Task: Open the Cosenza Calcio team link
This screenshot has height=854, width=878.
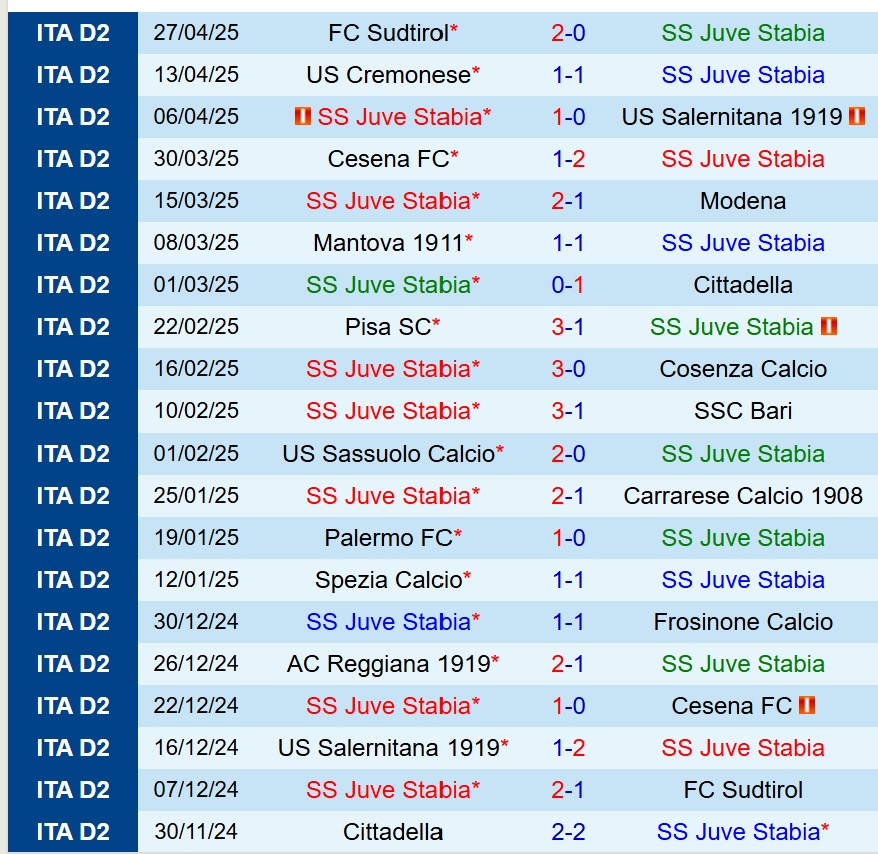Action: pyautogui.click(x=742, y=369)
